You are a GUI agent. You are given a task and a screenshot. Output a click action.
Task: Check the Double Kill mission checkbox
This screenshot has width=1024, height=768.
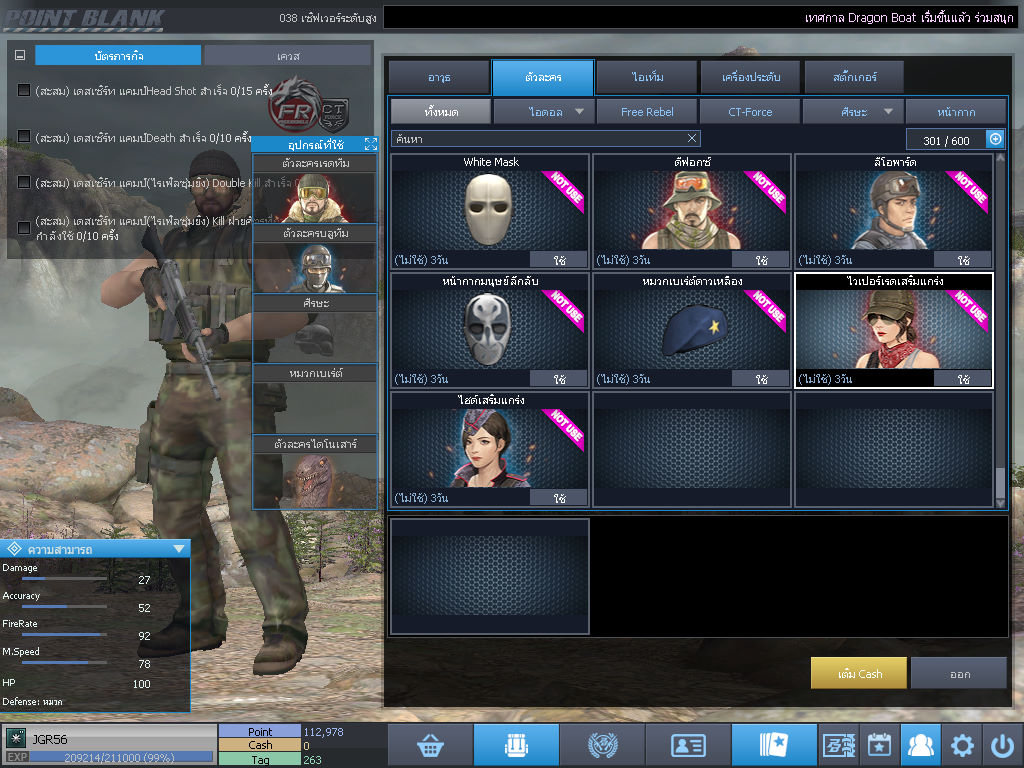click(24, 182)
